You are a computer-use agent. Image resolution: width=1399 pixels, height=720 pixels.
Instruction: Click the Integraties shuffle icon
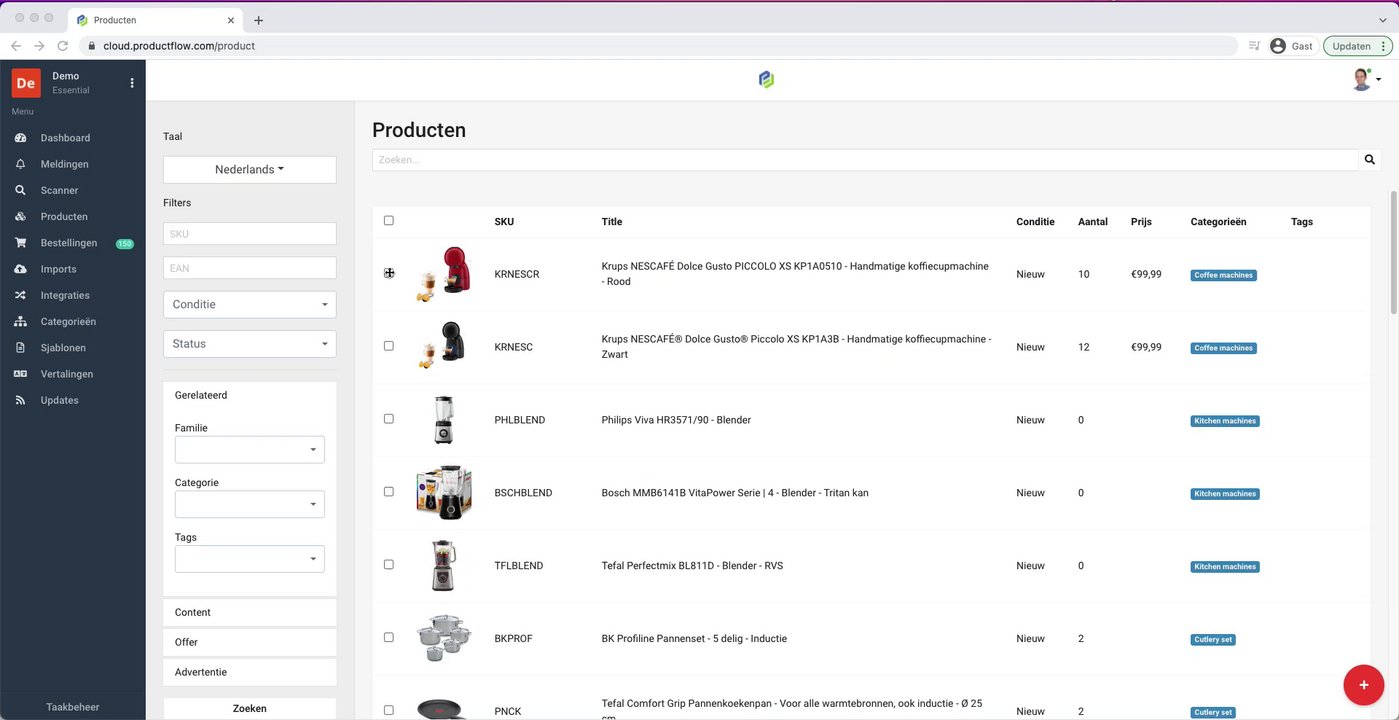[20, 295]
